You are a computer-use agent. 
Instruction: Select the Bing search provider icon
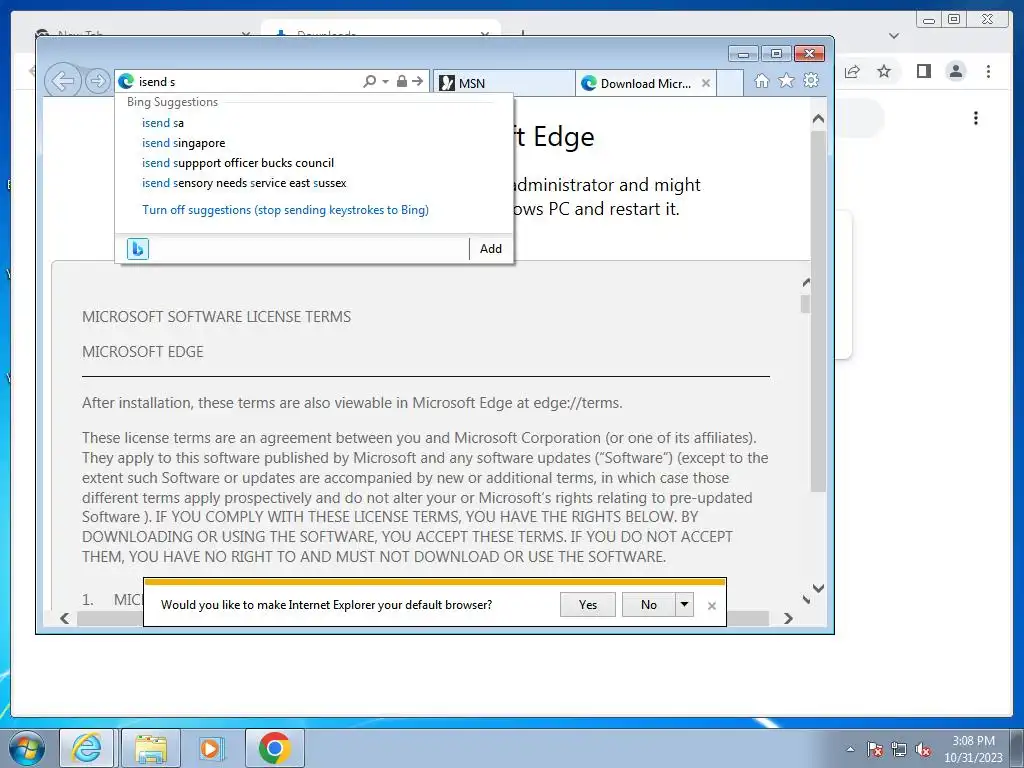(x=138, y=249)
